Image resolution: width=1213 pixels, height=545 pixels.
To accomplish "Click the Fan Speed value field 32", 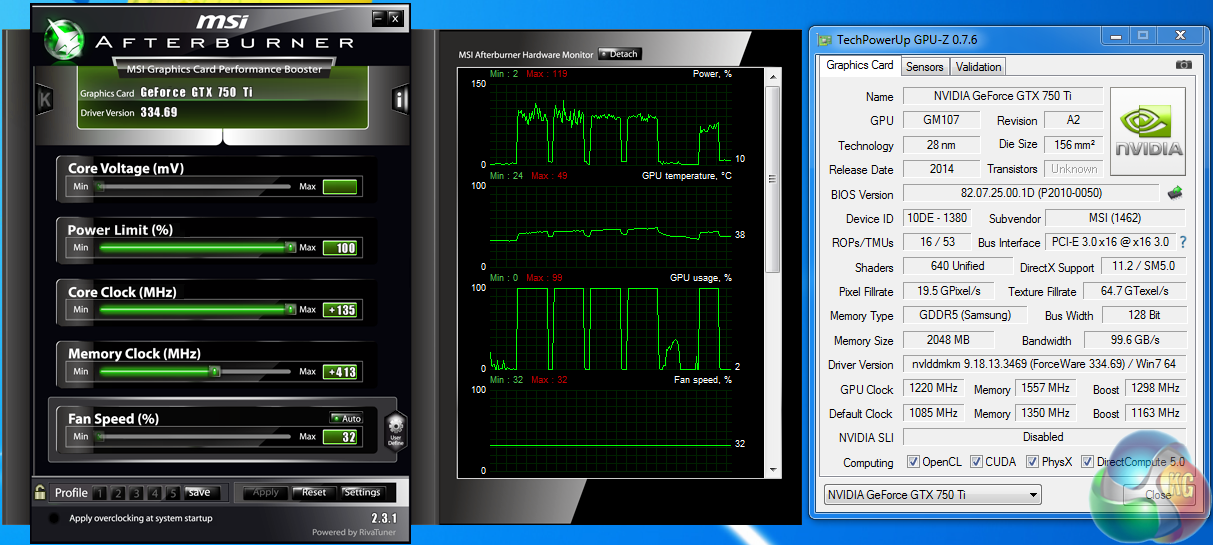I will [340, 437].
